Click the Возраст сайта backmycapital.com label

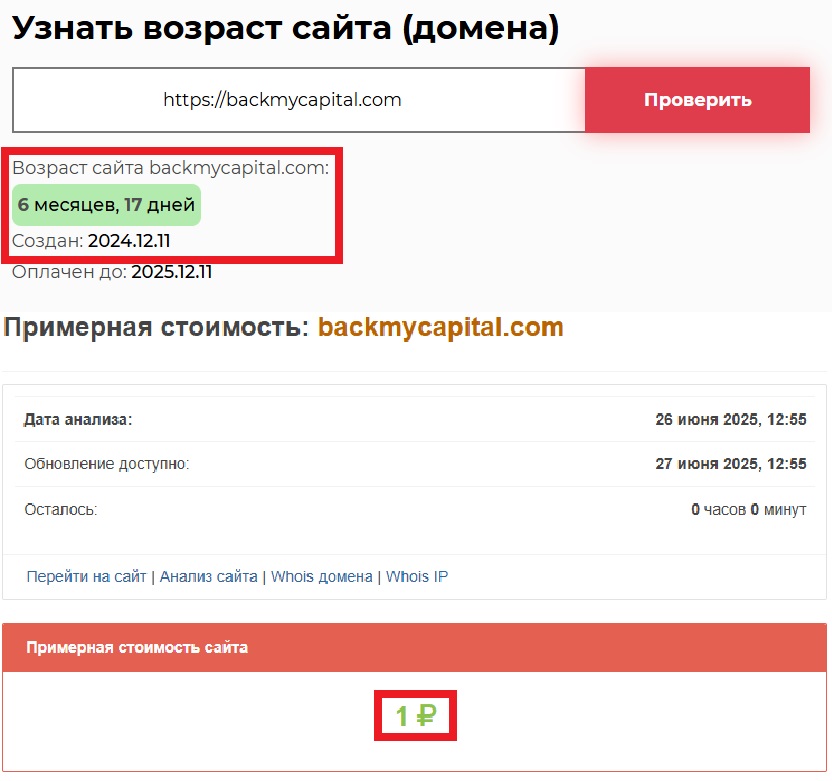pos(170,168)
